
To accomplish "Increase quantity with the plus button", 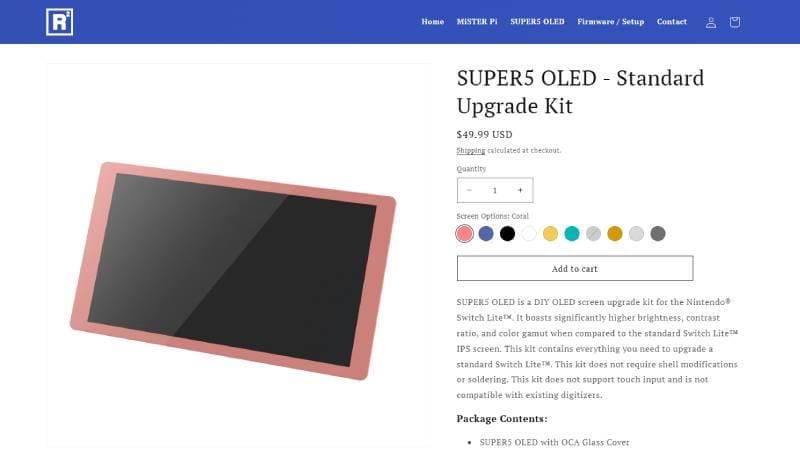I will point(520,190).
